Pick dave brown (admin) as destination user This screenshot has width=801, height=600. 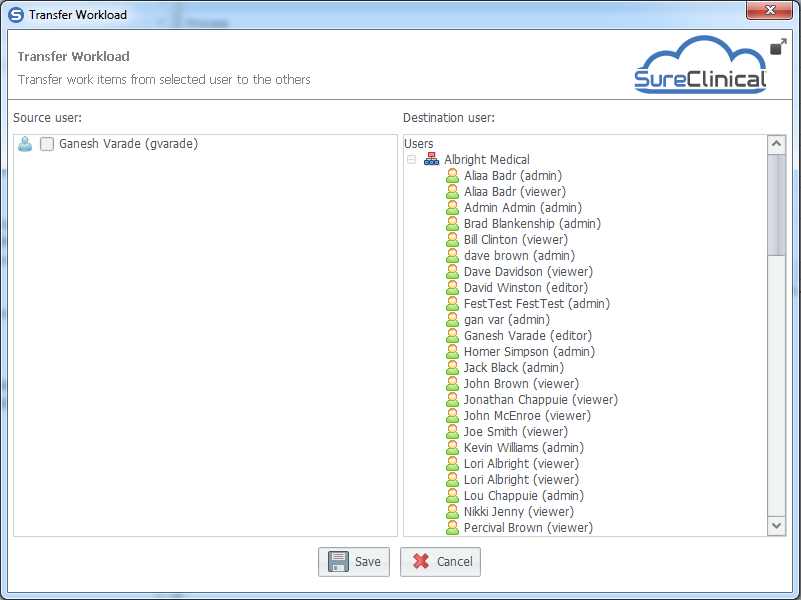point(519,256)
